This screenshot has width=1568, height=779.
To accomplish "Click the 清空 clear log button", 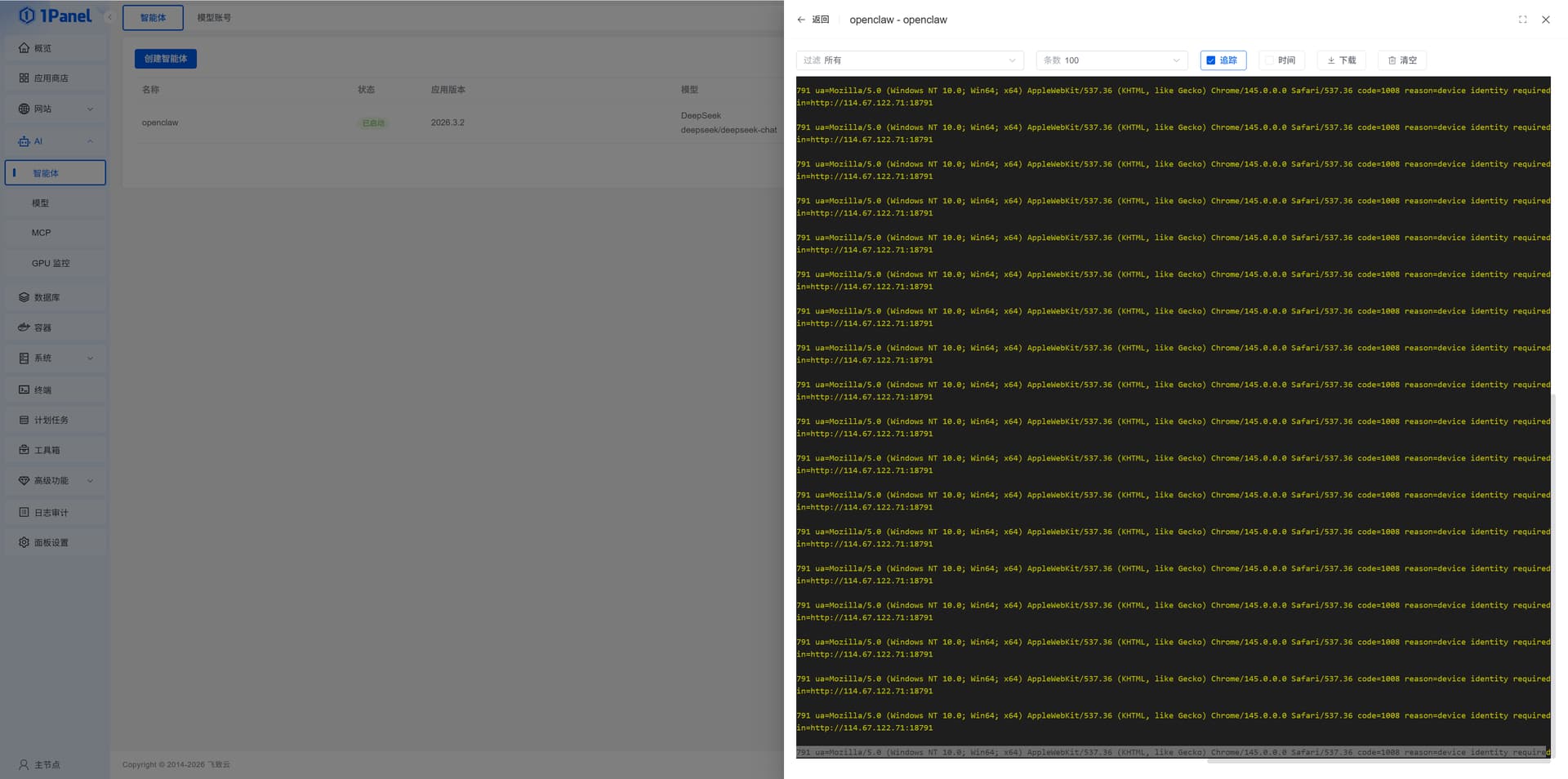I will (x=1402, y=60).
